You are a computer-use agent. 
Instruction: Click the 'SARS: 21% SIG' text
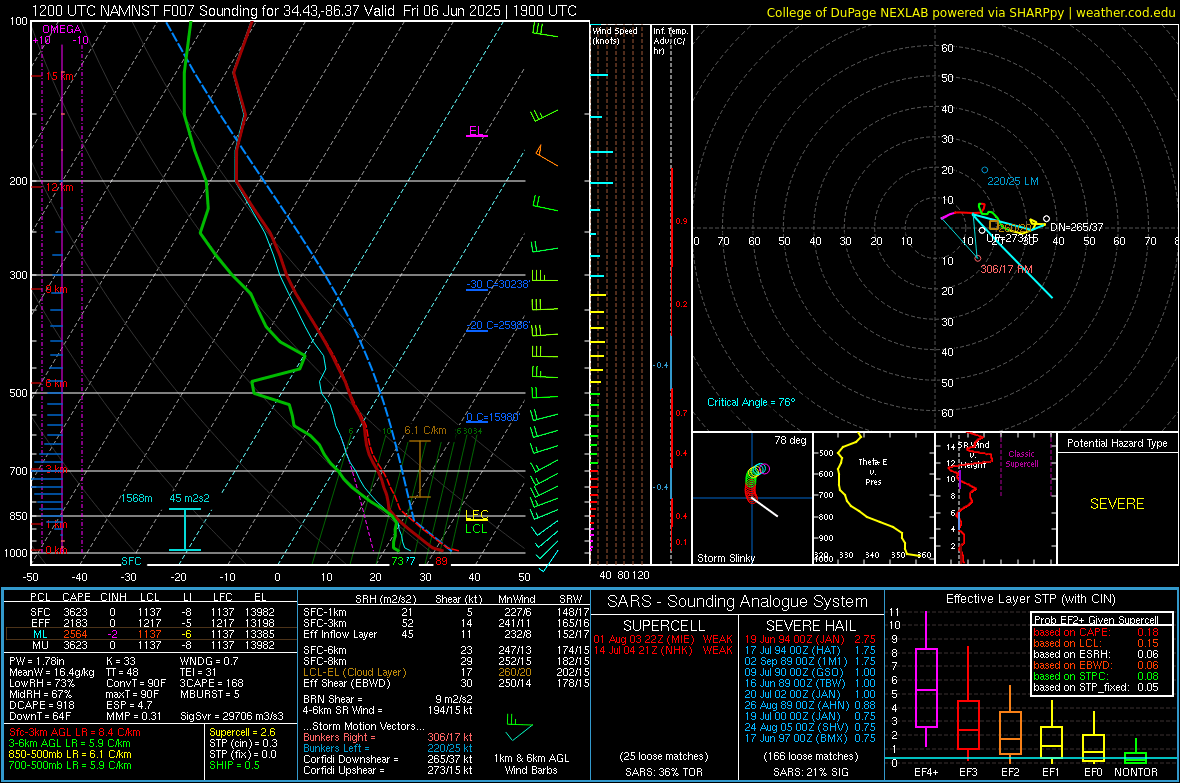(810, 772)
